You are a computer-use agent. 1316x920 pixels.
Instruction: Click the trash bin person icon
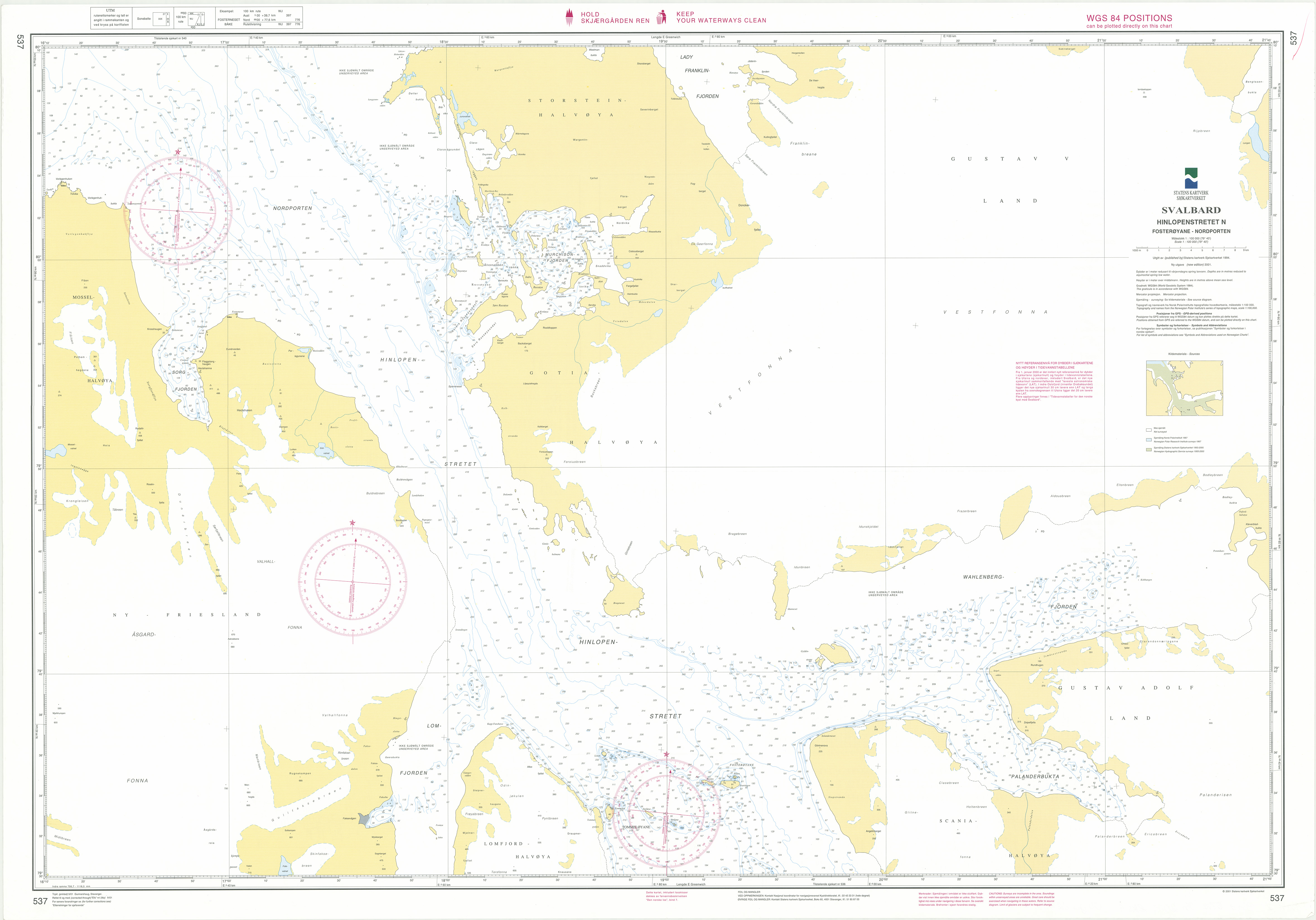coord(662,17)
